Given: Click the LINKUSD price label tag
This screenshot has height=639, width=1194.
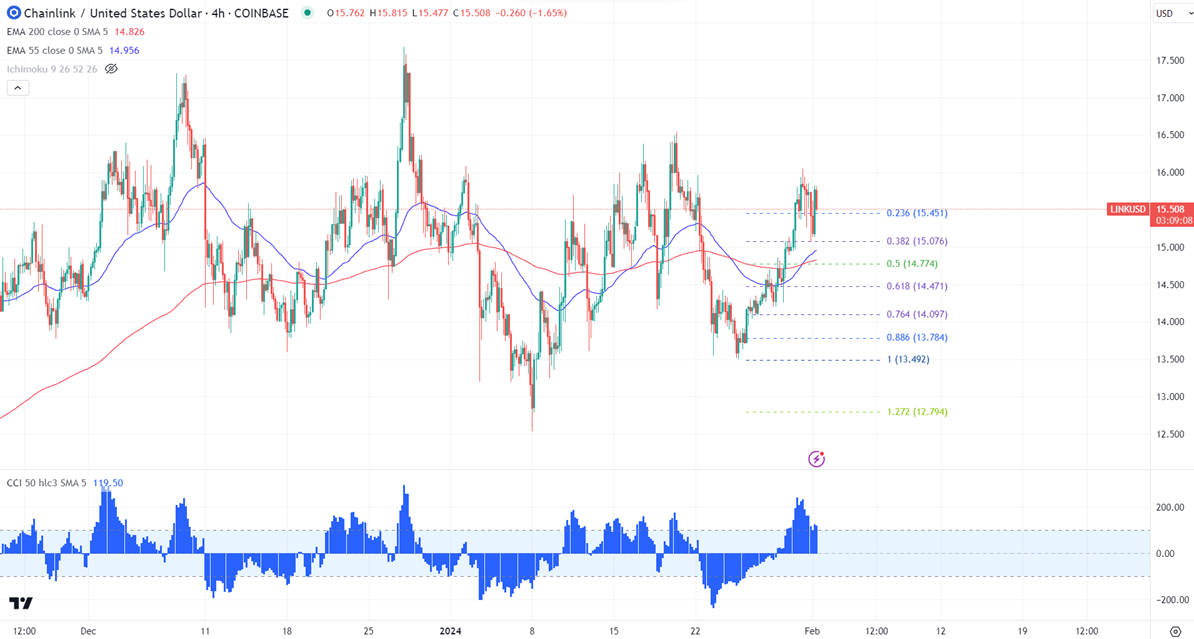Looking at the screenshot, I should (x=1128, y=209).
